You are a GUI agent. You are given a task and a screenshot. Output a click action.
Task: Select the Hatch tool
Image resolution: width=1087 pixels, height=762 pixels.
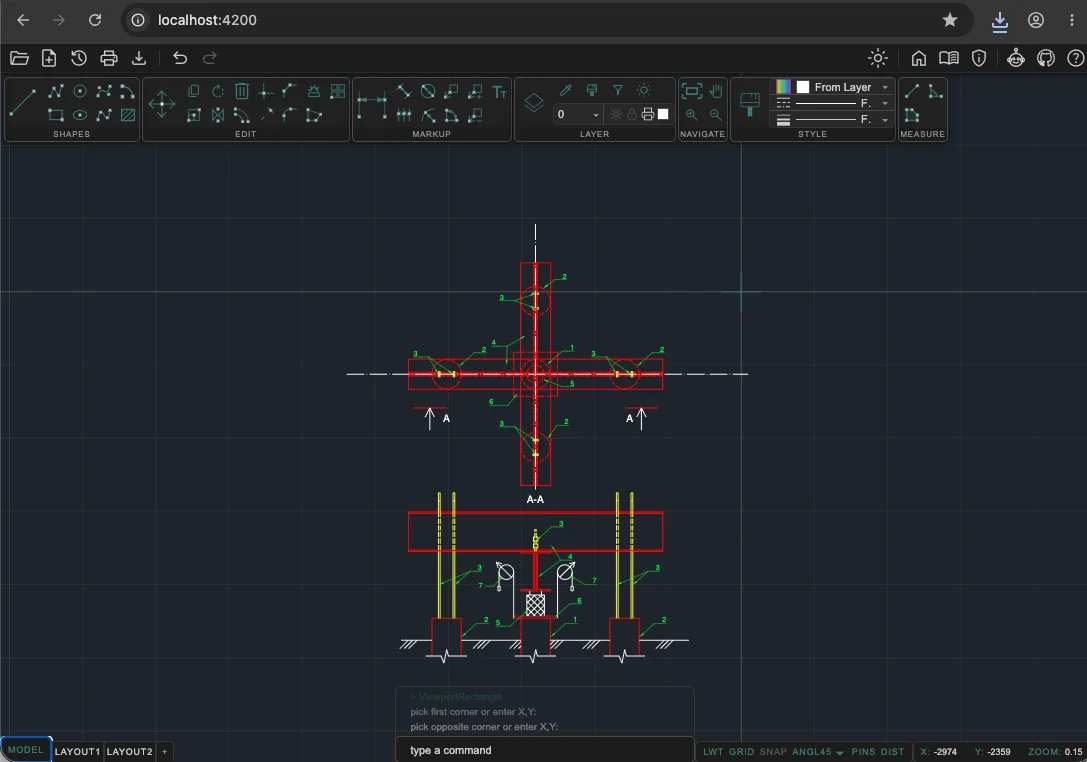pos(128,115)
